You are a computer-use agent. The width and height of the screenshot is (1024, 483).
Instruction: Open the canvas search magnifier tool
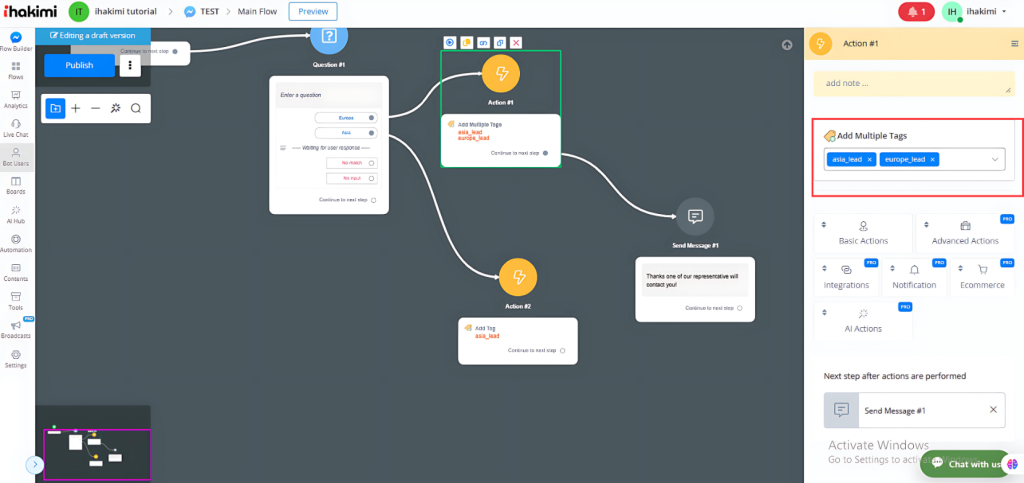pos(136,108)
